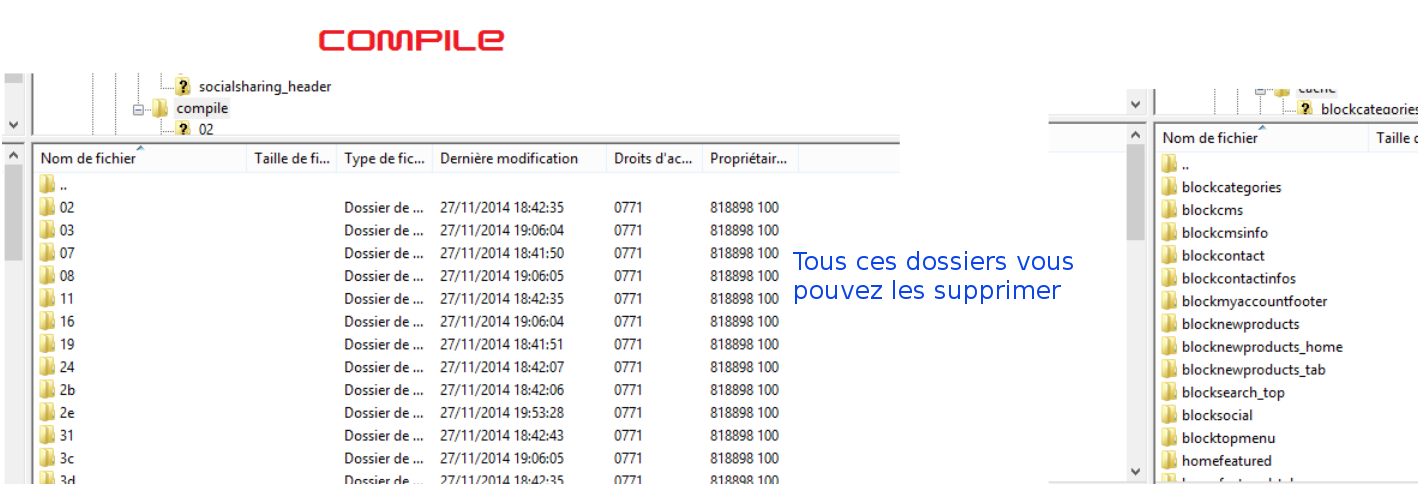The height and width of the screenshot is (484, 1418).
Task: Sort by Type de fichier column
Action: click(x=385, y=158)
